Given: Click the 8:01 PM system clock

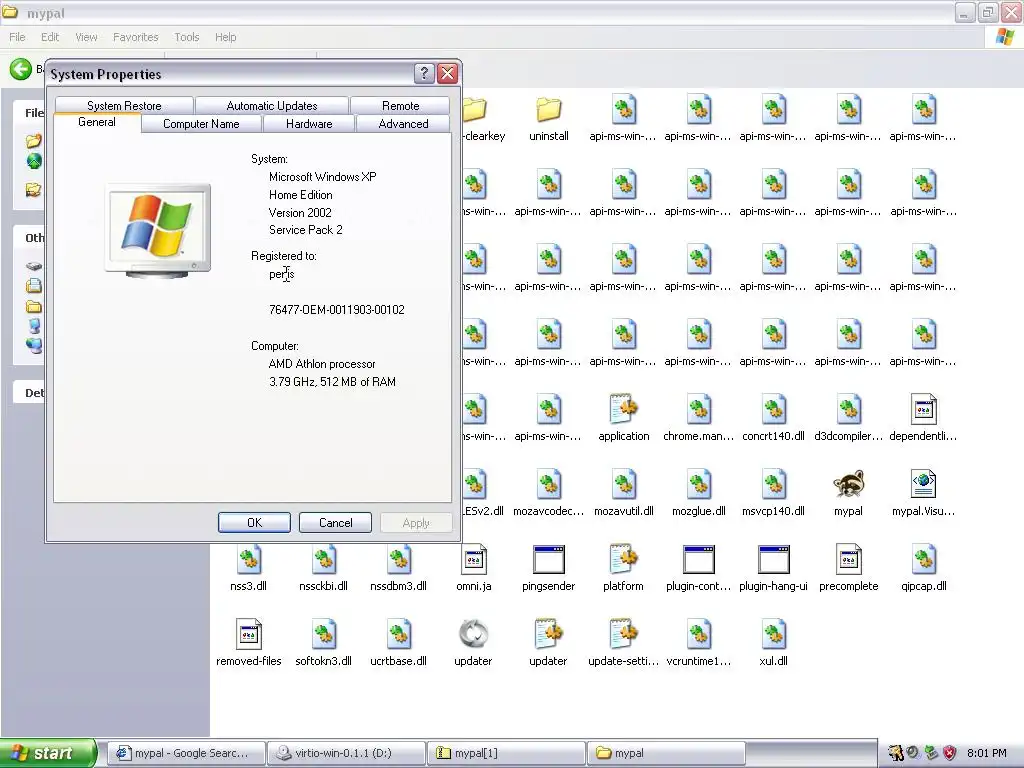Looking at the screenshot, I should tap(987, 753).
